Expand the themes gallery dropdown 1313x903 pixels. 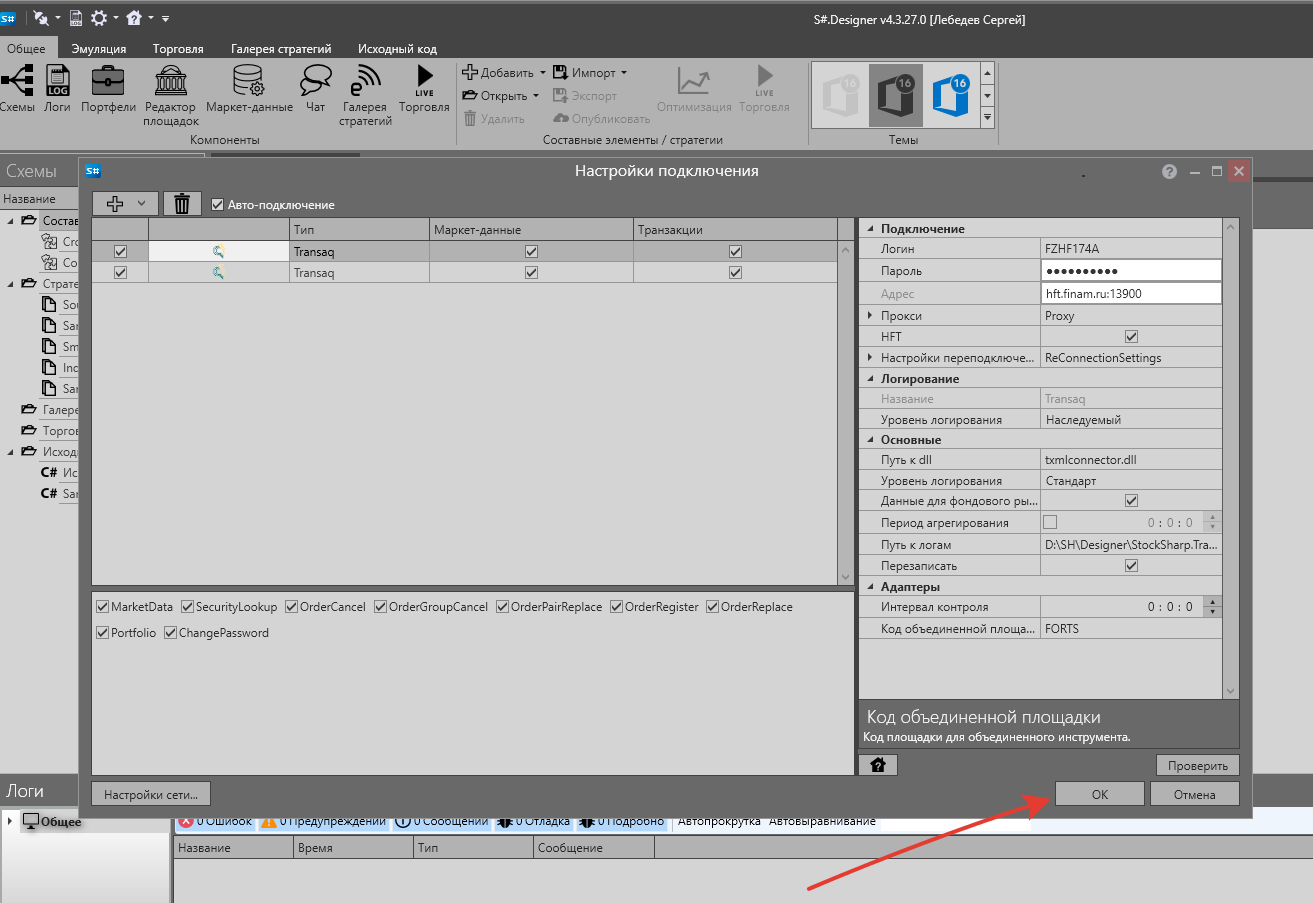[x=988, y=118]
